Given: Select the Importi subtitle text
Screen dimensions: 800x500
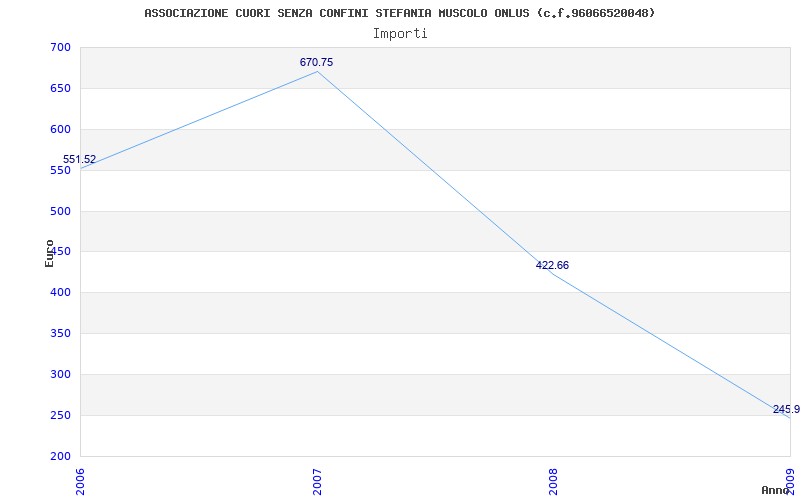Looking at the screenshot, I should tap(400, 34).
